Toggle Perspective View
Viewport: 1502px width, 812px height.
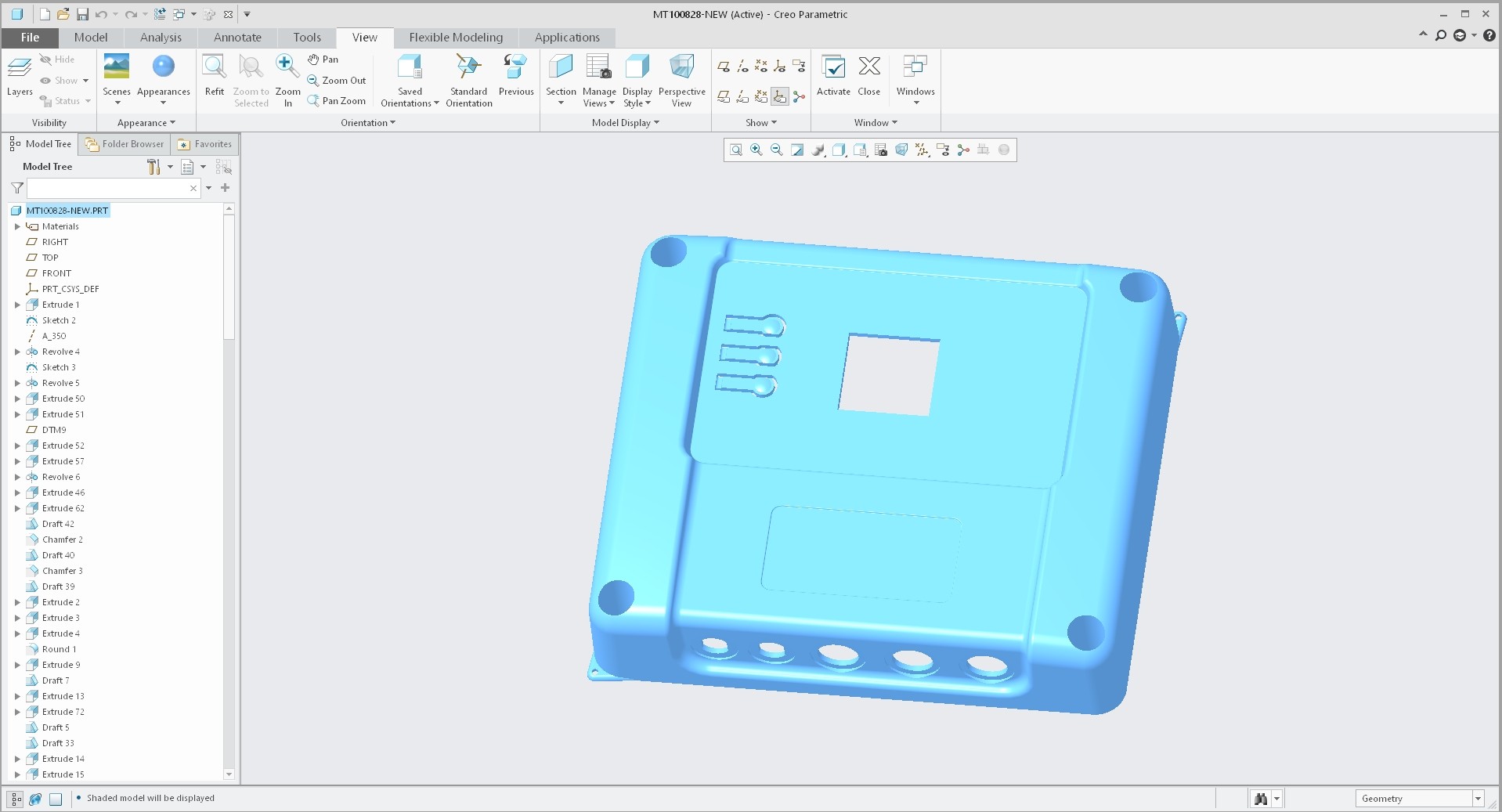tap(681, 80)
